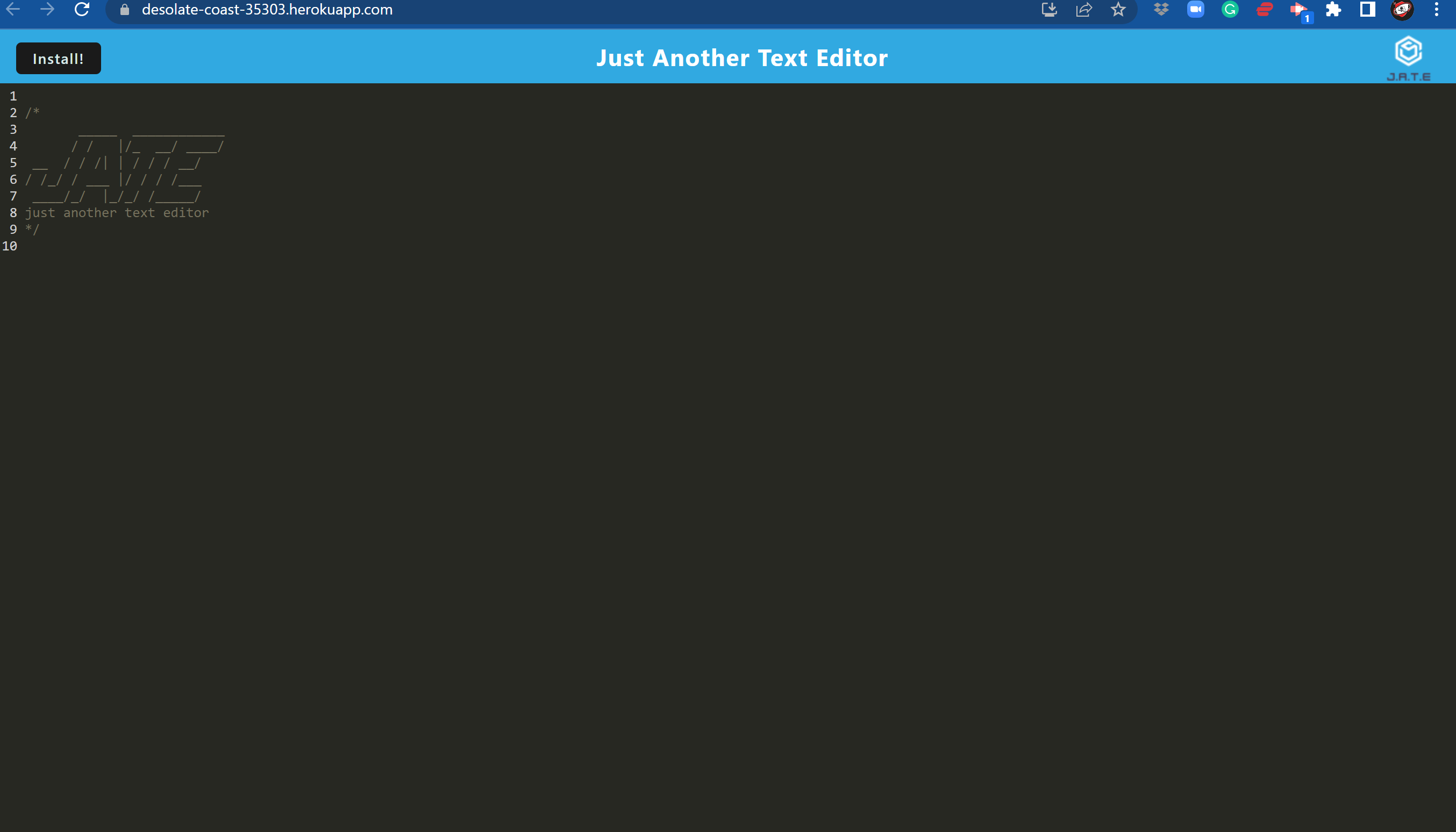Screen dimensions: 1456x832
Task: Click the J.A.T.E logo in the header
Action: point(1409,54)
